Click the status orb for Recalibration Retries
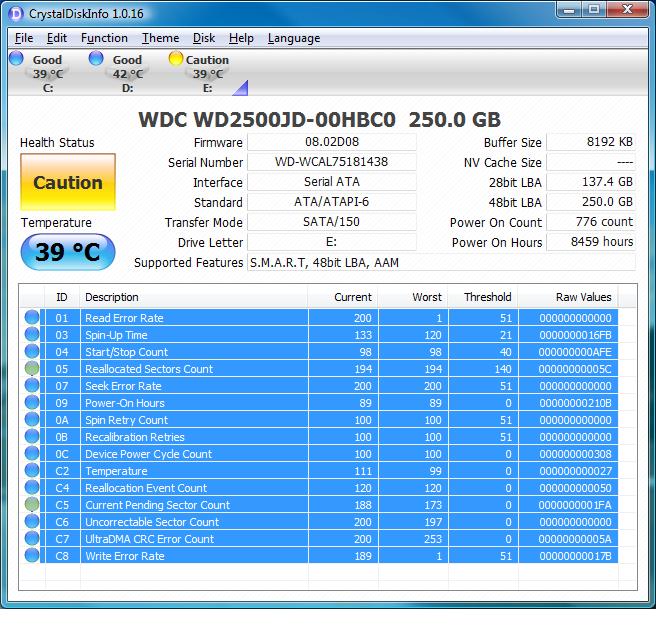This screenshot has width=656, height=625. [32, 437]
